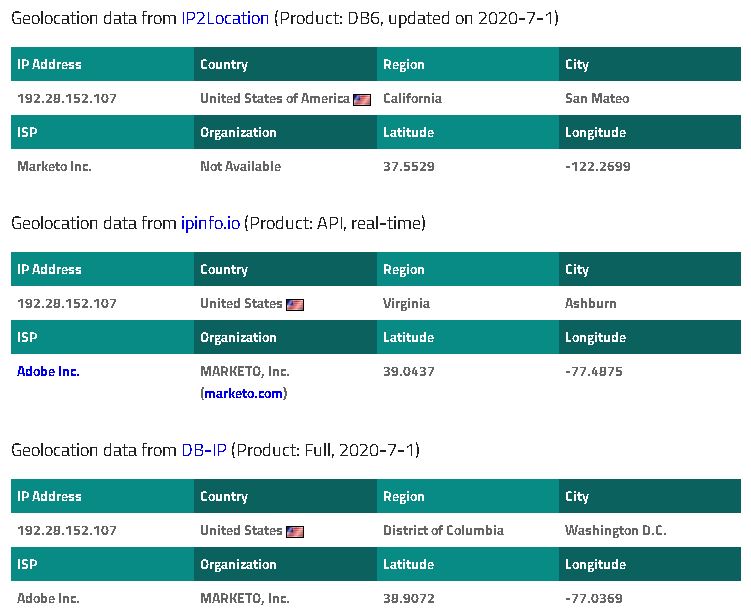Select the latitude value 39.0437
Viewport: 751px width, 614px height.
pyautogui.click(x=408, y=371)
